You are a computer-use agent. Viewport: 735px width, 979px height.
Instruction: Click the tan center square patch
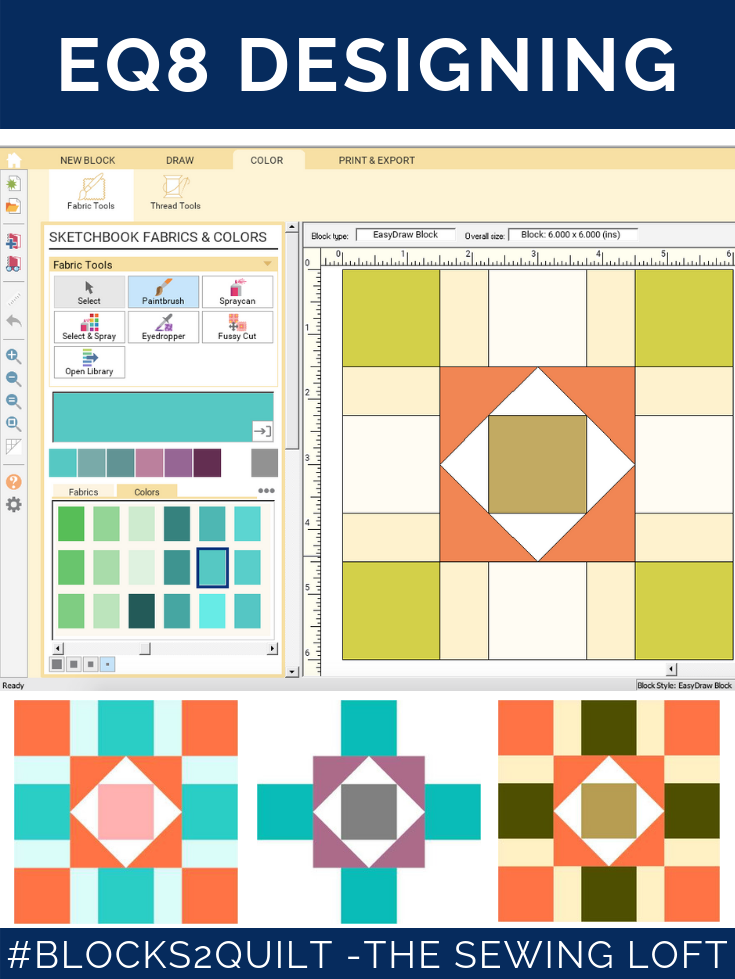tap(538, 465)
